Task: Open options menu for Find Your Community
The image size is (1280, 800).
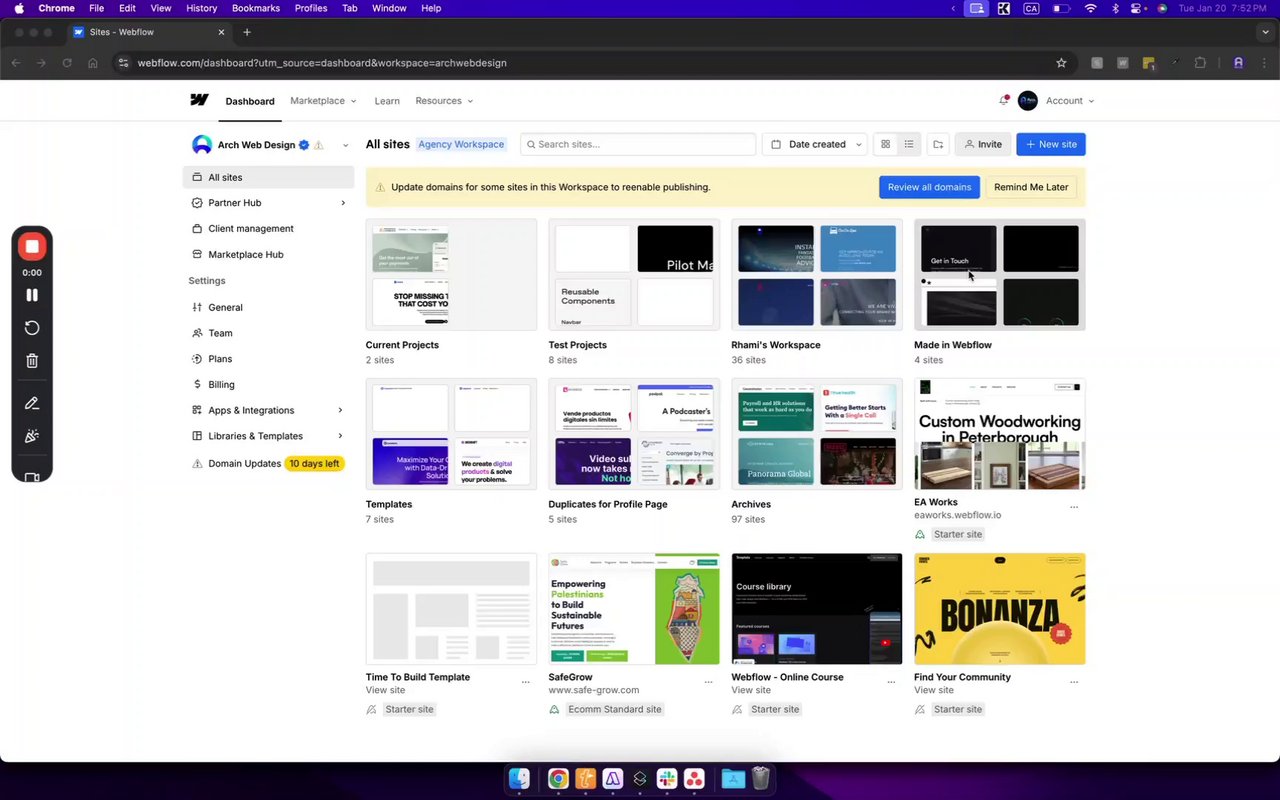Action: click(1074, 682)
